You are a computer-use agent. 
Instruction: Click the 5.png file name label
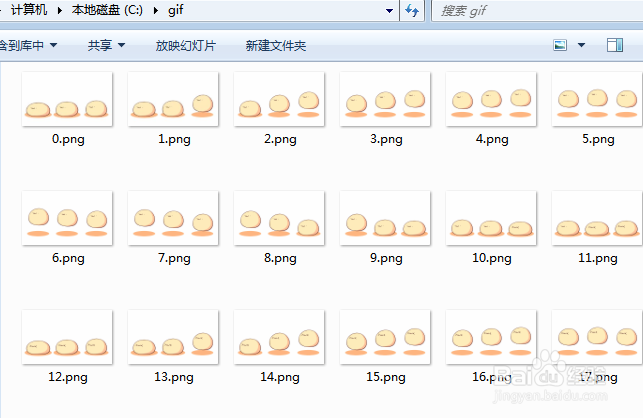click(598, 139)
